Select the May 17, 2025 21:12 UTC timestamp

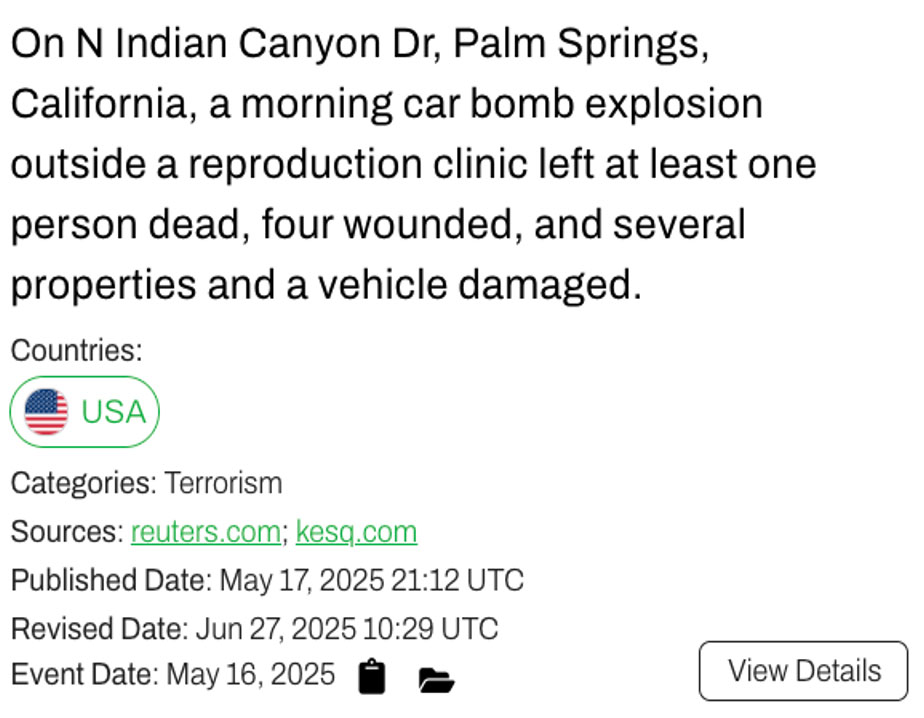point(371,580)
